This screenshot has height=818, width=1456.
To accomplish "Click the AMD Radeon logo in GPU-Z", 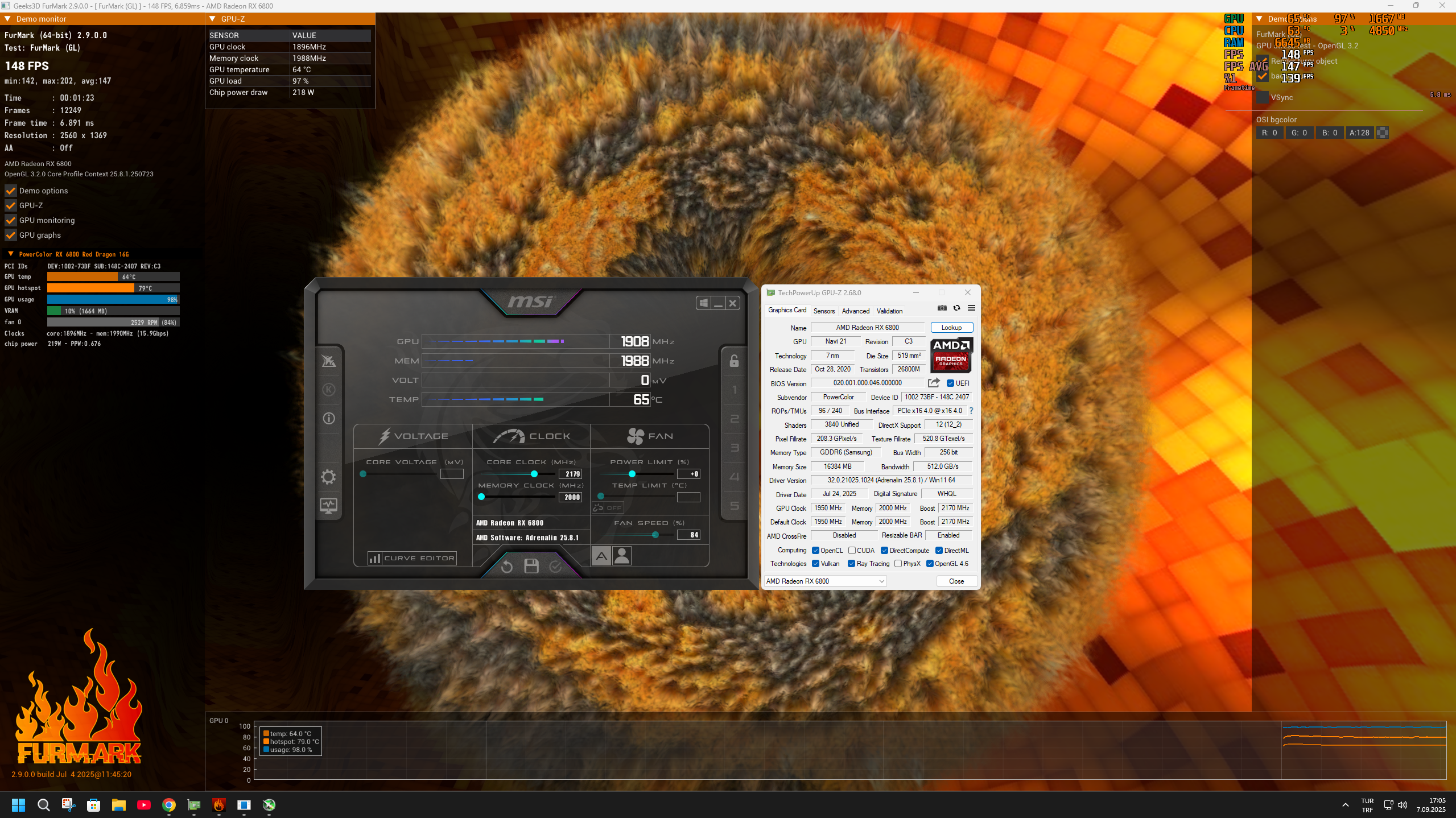I will pyautogui.click(x=951, y=355).
